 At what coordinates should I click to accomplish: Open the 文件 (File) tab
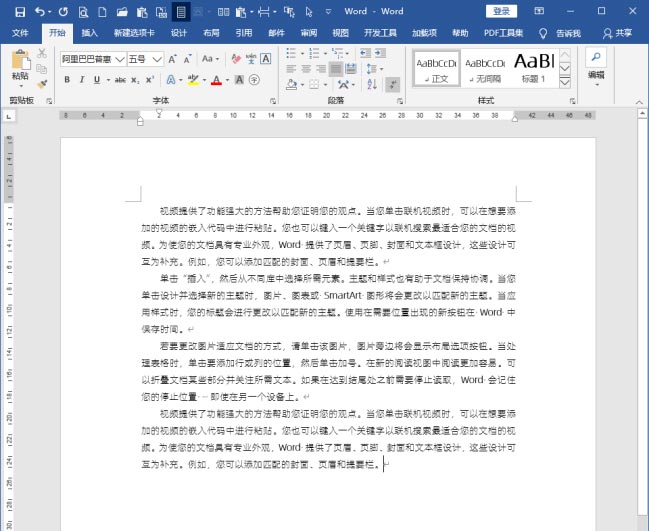[20, 33]
